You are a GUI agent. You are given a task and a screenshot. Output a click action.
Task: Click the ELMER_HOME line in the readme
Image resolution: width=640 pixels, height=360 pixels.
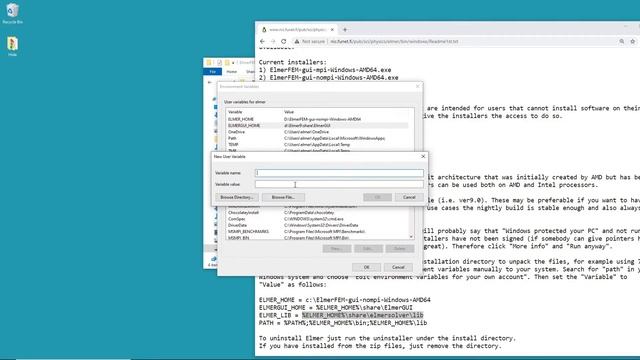pyautogui.click(x=344, y=300)
